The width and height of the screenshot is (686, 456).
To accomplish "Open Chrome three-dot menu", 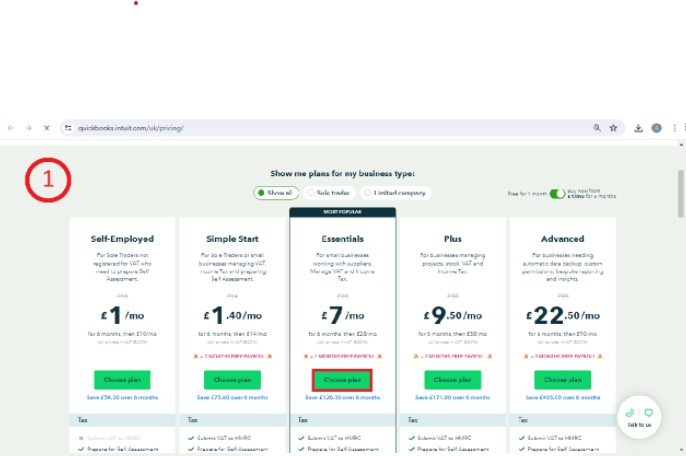I will pyautogui.click(x=674, y=128).
